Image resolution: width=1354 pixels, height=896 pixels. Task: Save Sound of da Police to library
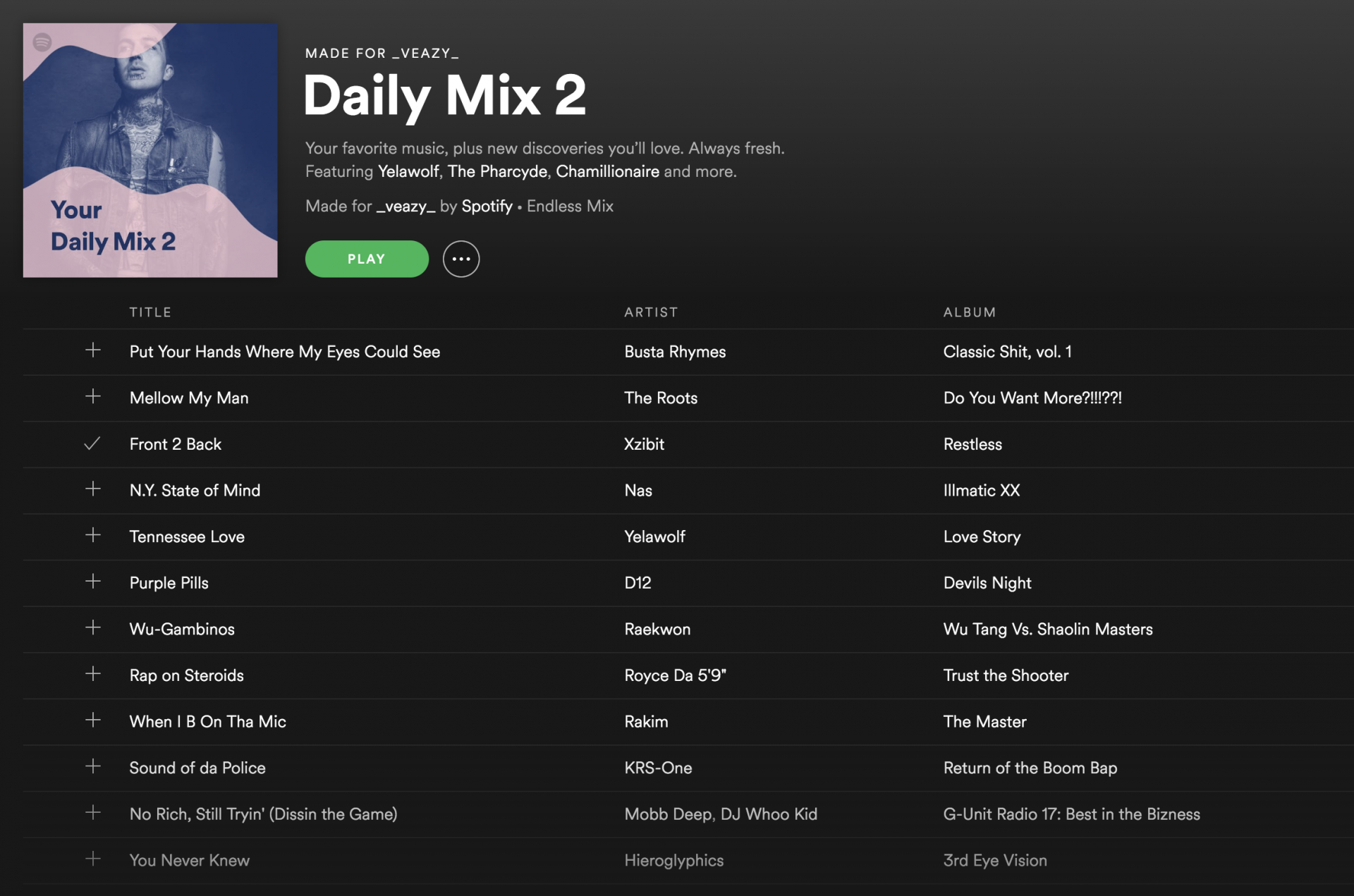point(92,766)
